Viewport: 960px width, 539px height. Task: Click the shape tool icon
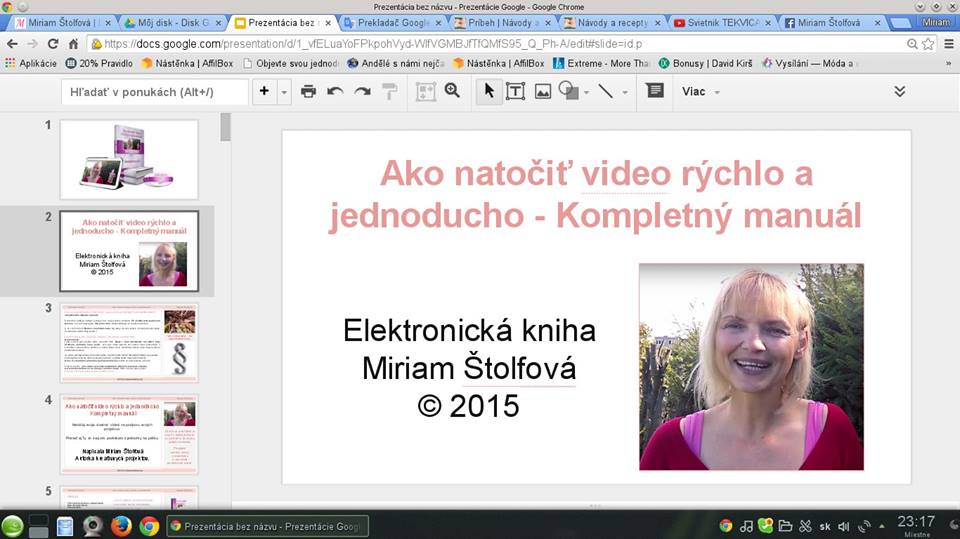pos(569,91)
